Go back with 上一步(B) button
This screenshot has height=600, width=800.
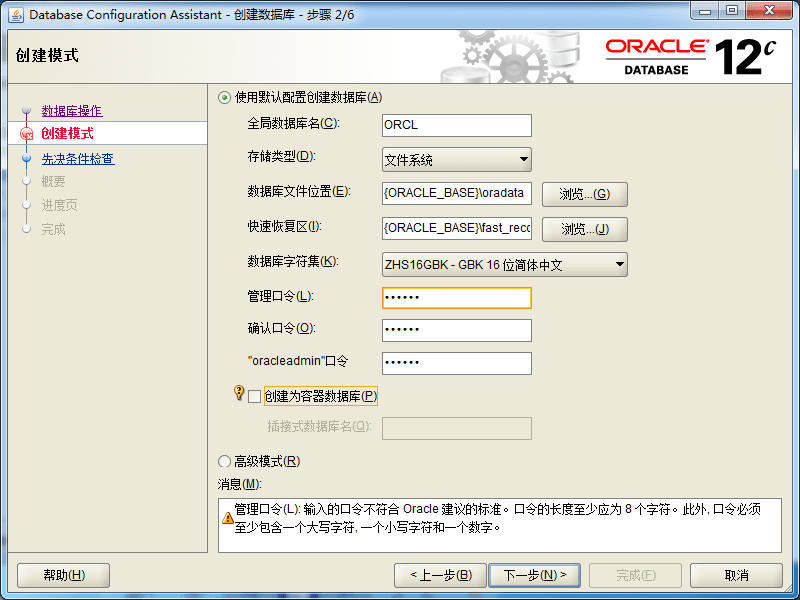point(440,576)
